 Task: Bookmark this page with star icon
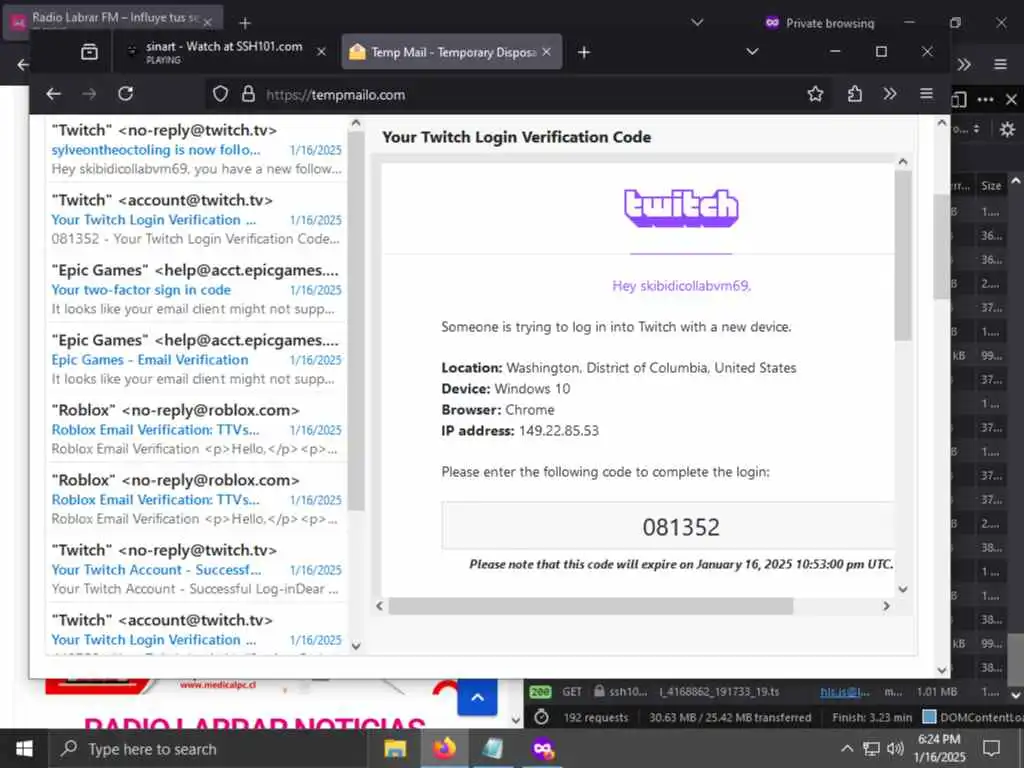(815, 94)
